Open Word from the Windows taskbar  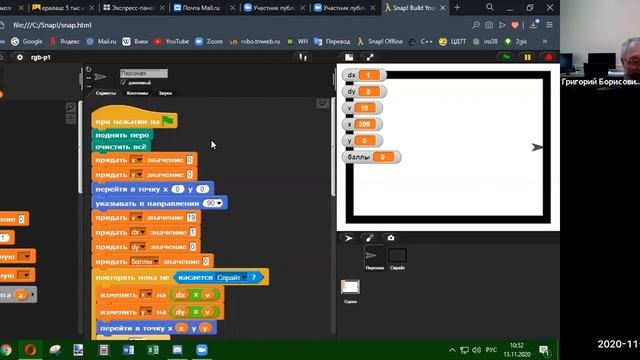click(x=128, y=350)
